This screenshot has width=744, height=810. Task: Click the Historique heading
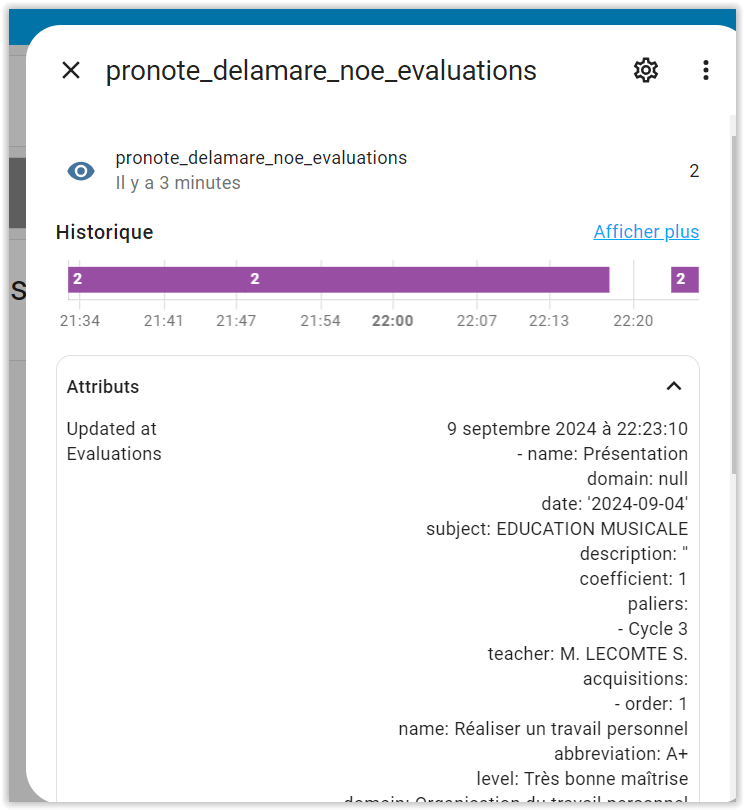[x=104, y=232]
